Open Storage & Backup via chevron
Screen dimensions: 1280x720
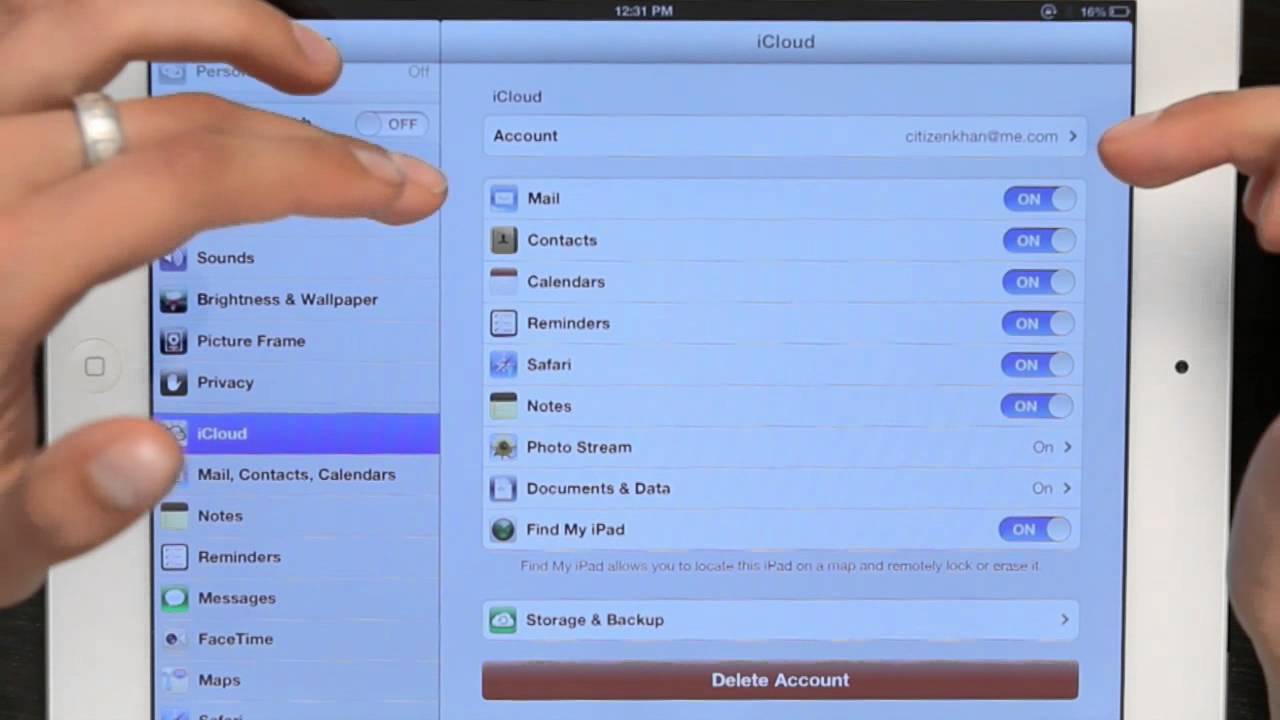click(x=1064, y=620)
